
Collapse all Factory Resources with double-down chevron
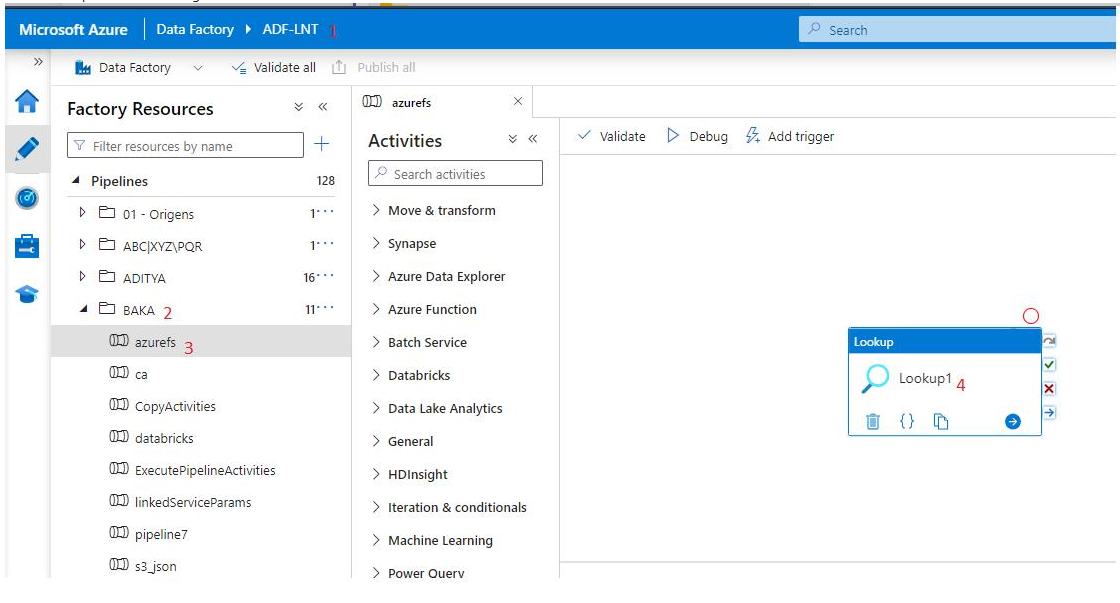299,107
